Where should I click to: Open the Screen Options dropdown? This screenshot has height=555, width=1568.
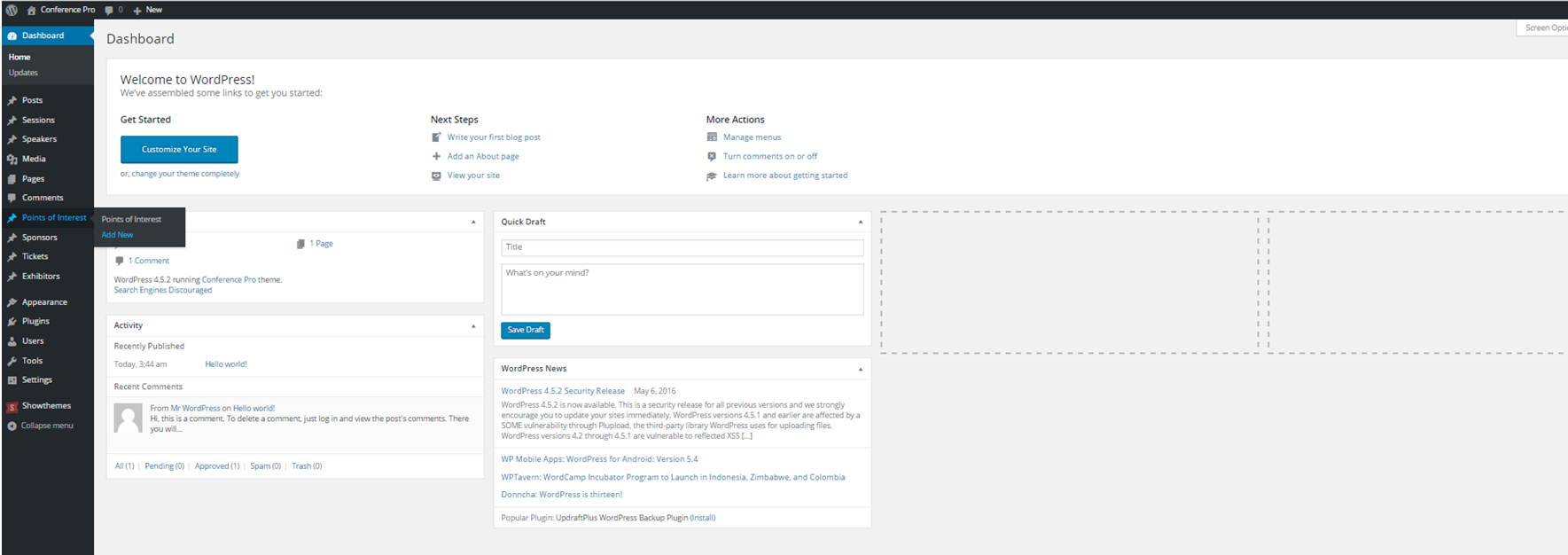[x=1543, y=28]
